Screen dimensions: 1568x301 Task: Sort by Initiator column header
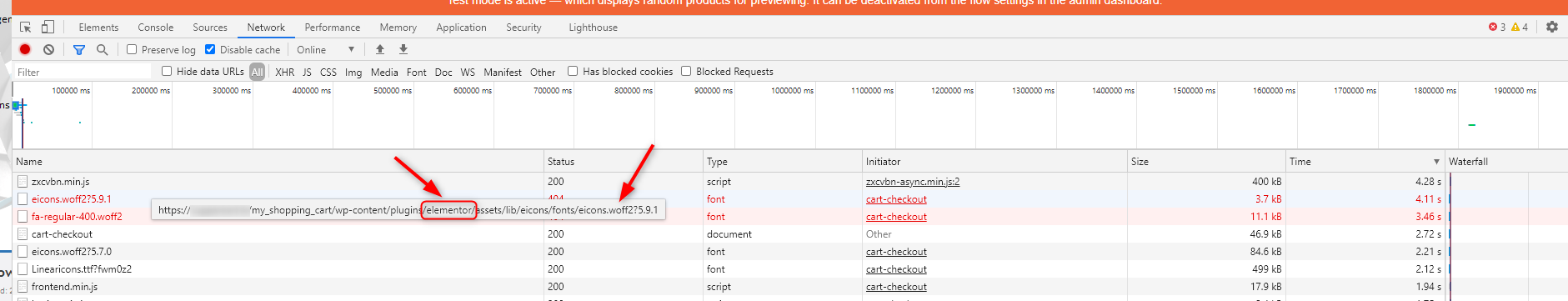994,162
